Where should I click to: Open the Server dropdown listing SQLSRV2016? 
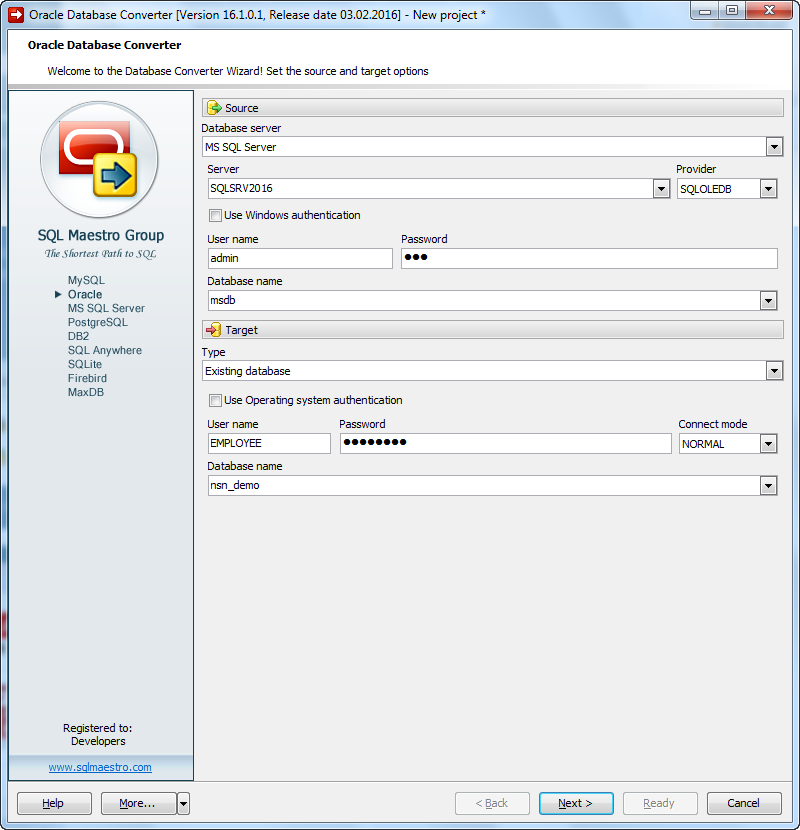661,188
